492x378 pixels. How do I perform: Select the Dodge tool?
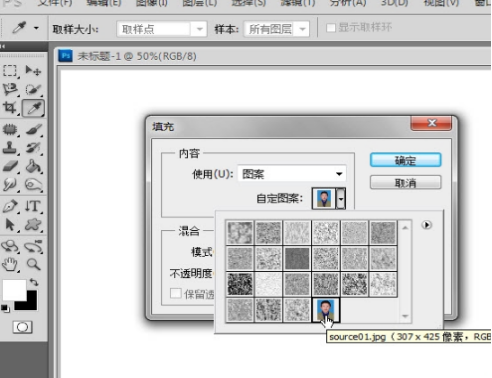click(x=10, y=184)
